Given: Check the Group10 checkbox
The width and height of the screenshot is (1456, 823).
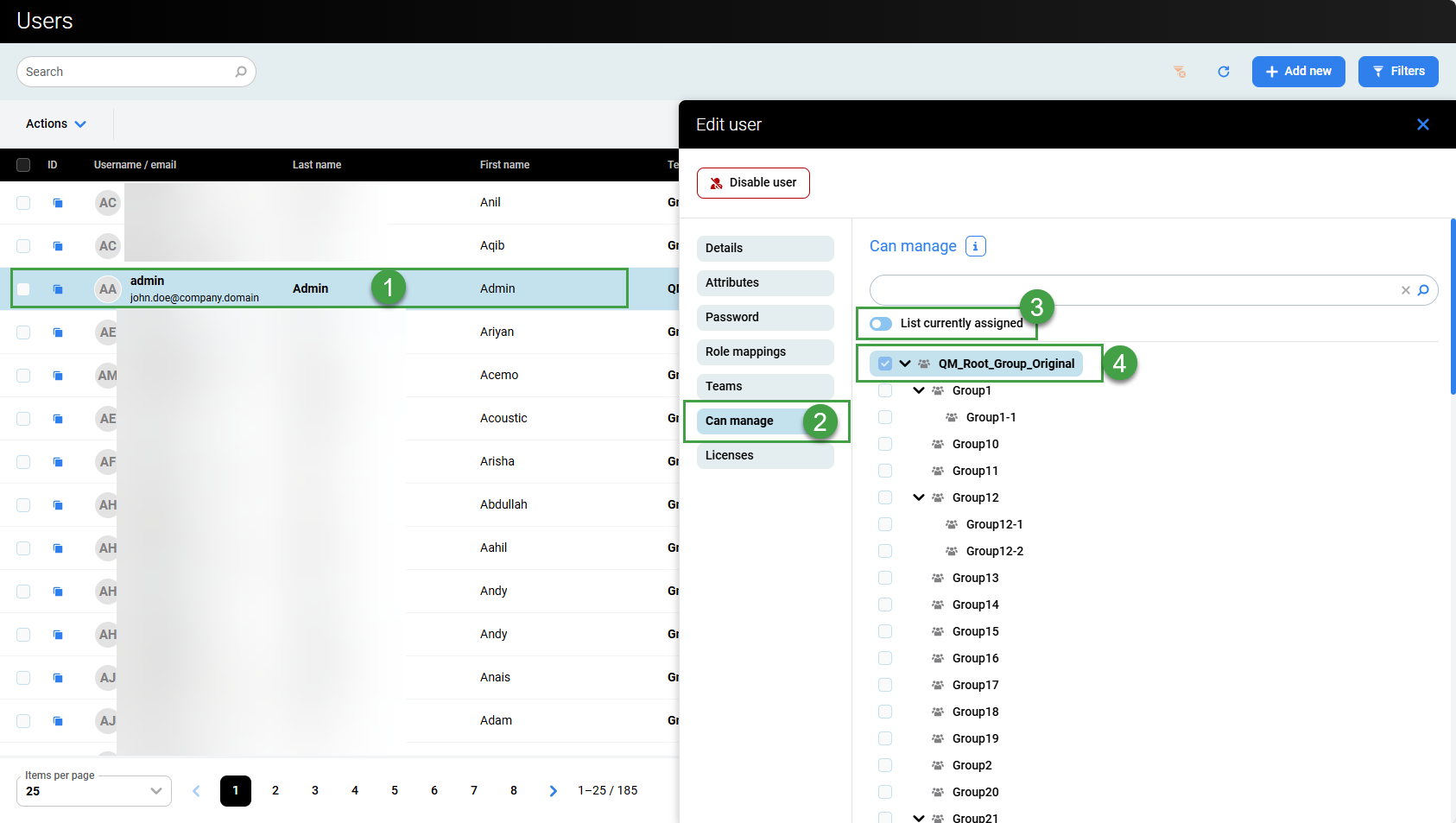Looking at the screenshot, I should [x=885, y=444].
